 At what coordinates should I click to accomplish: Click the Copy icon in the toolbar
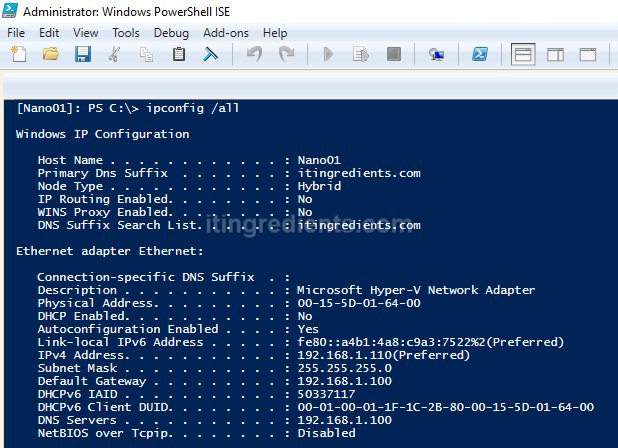tap(147, 55)
